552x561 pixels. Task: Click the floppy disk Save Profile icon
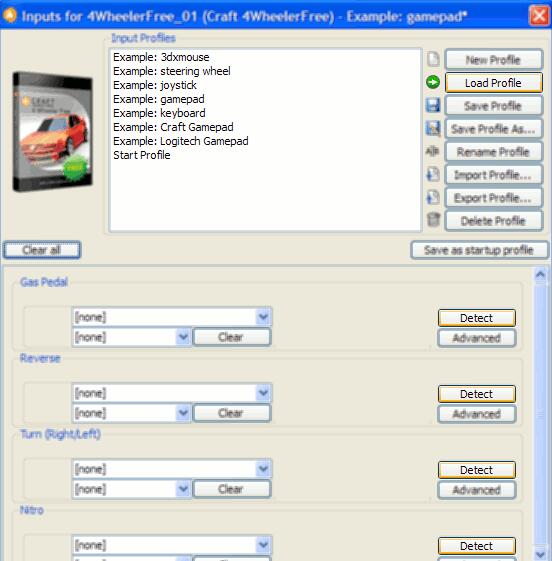click(x=433, y=106)
